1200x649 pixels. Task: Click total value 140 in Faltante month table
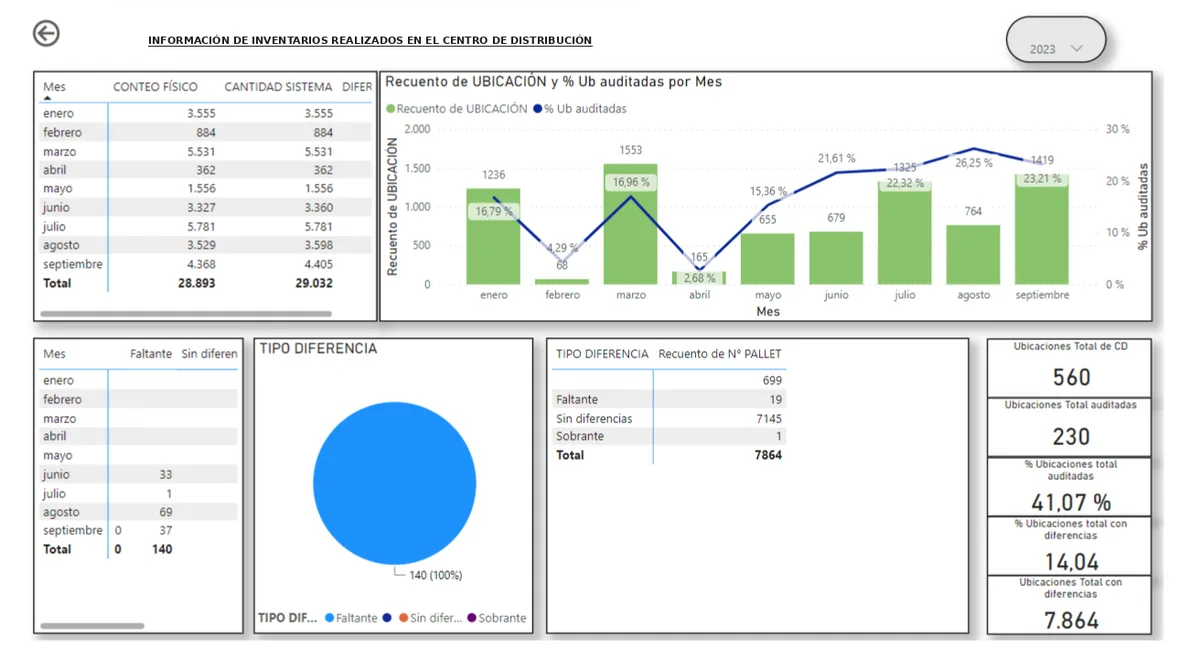coord(162,549)
